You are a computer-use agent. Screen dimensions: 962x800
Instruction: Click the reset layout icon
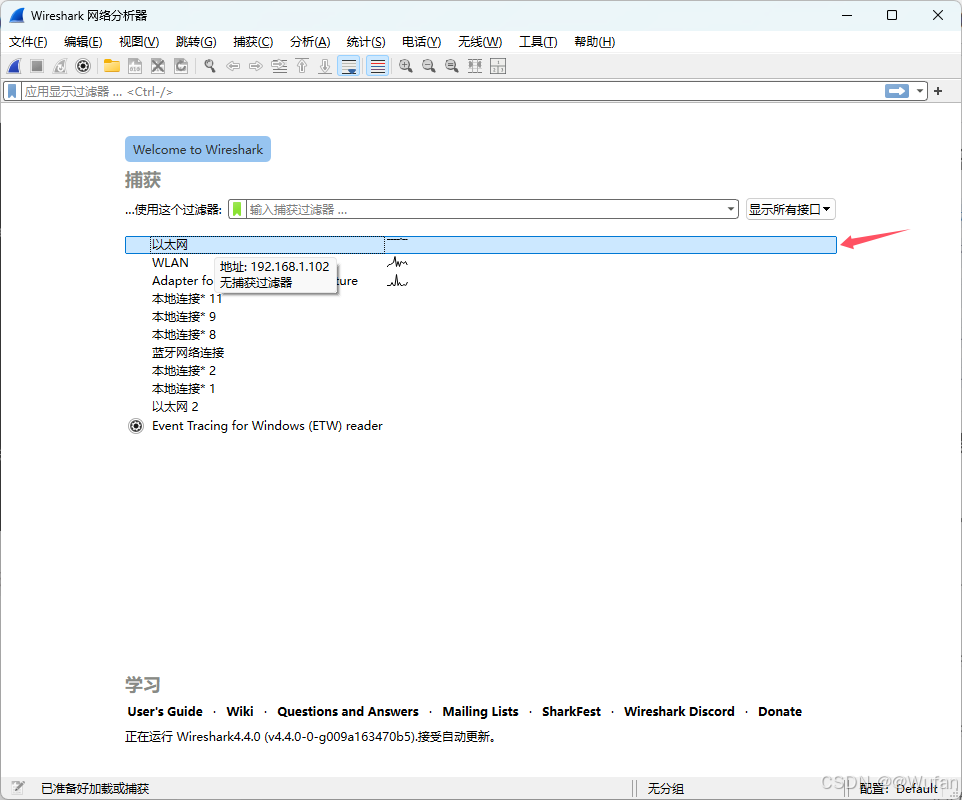pos(498,66)
